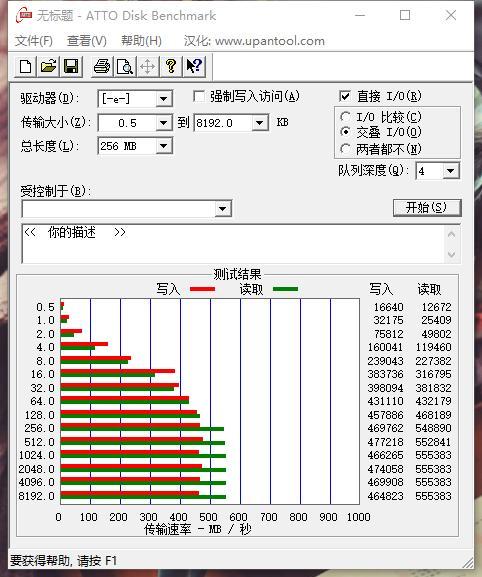Open About via the question mark icon

pyautogui.click(x=170, y=67)
